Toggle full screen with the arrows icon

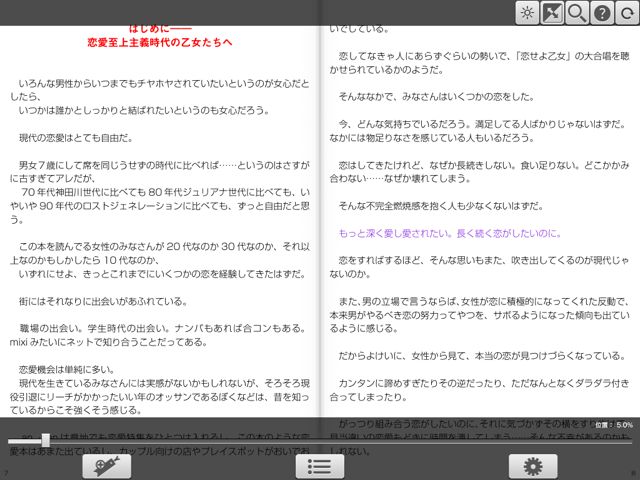552,13
